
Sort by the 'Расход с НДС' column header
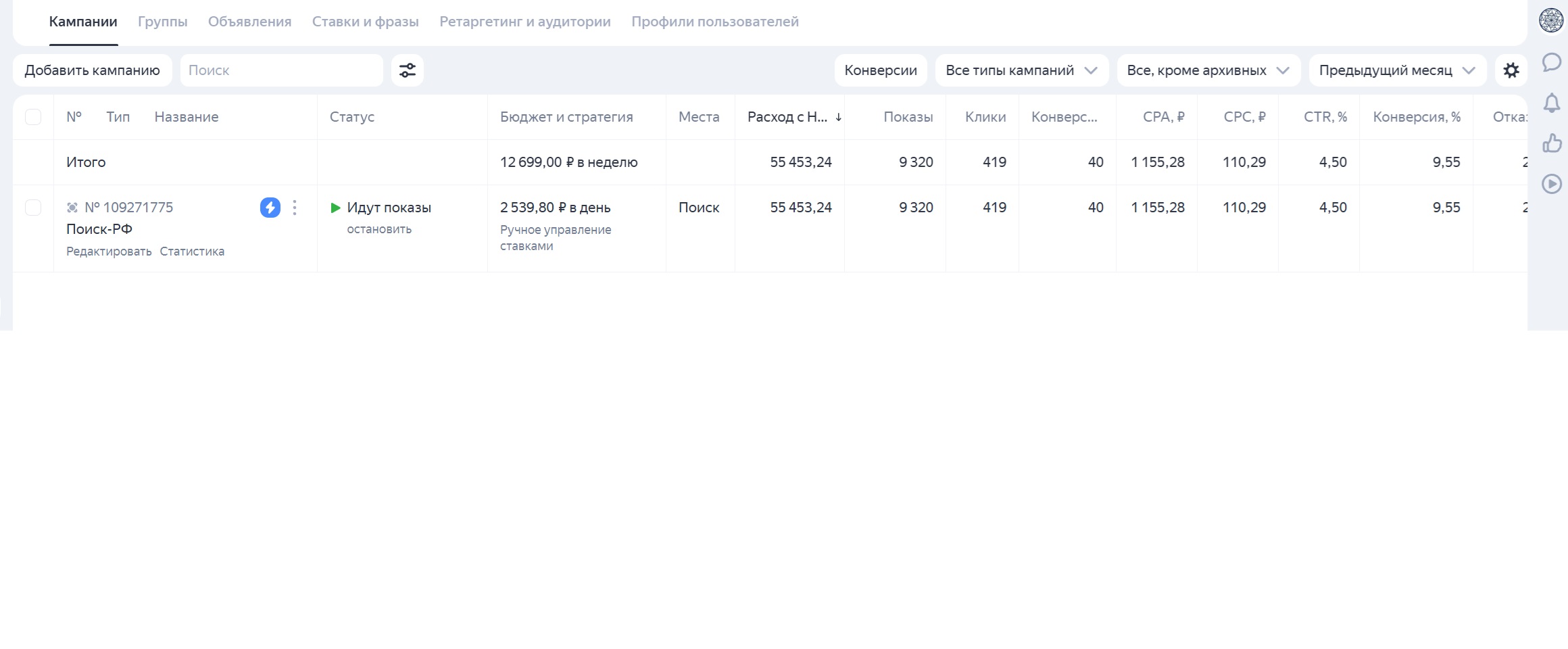tap(788, 117)
